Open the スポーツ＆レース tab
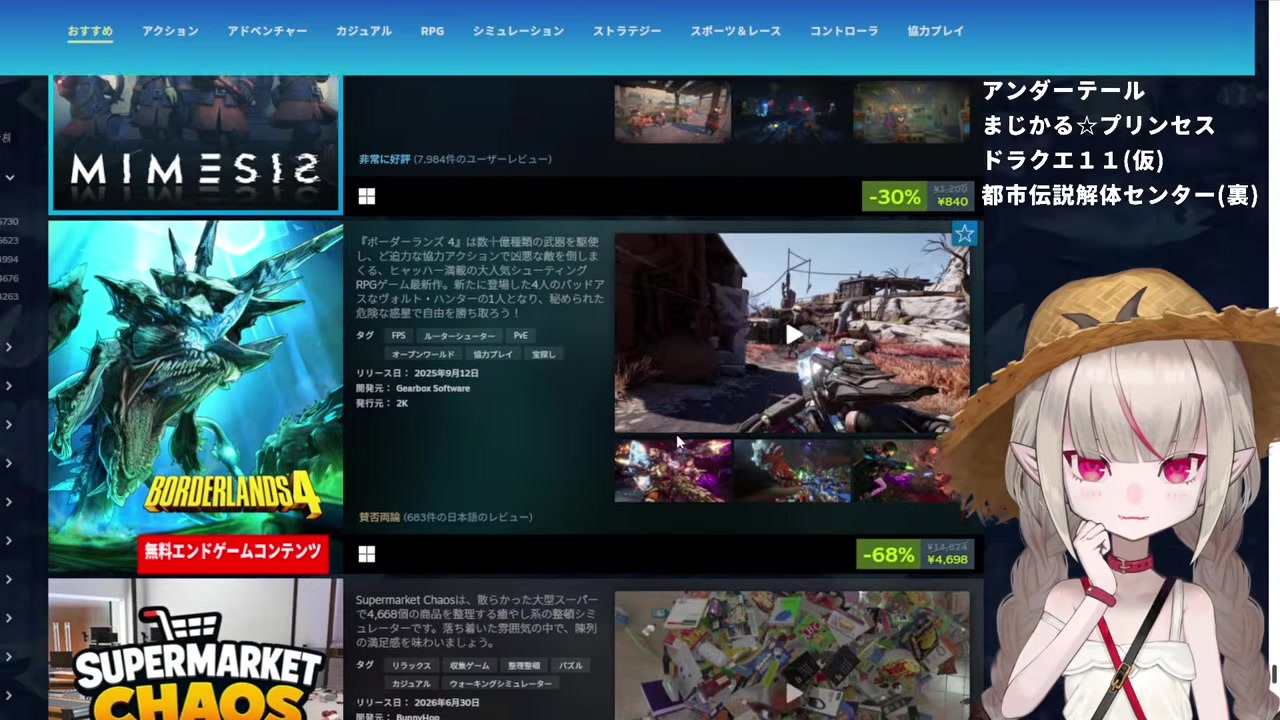This screenshot has width=1280, height=720. [x=736, y=31]
